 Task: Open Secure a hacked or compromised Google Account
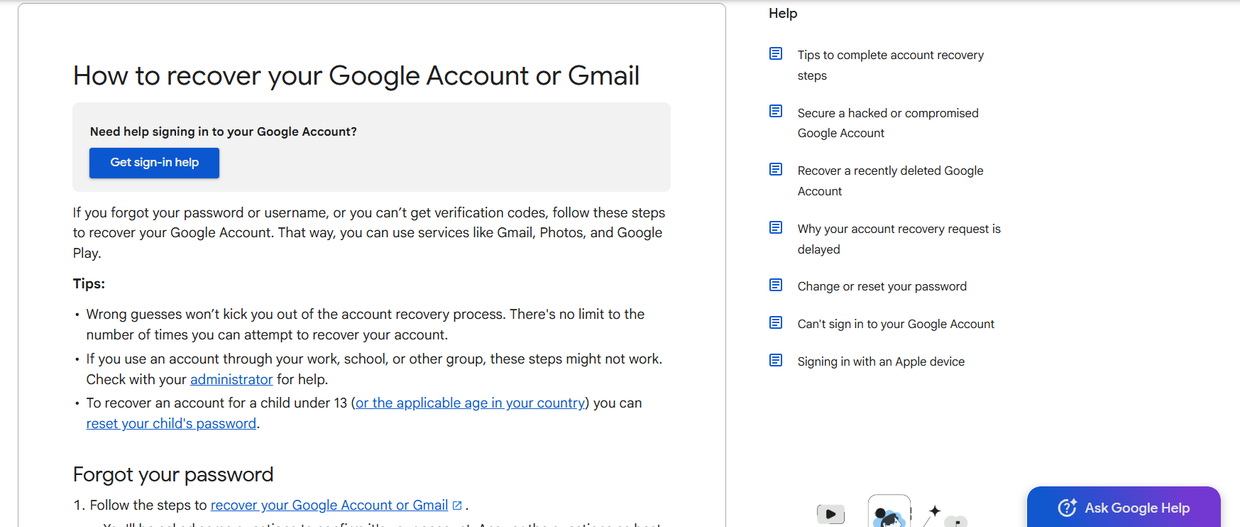888,123
